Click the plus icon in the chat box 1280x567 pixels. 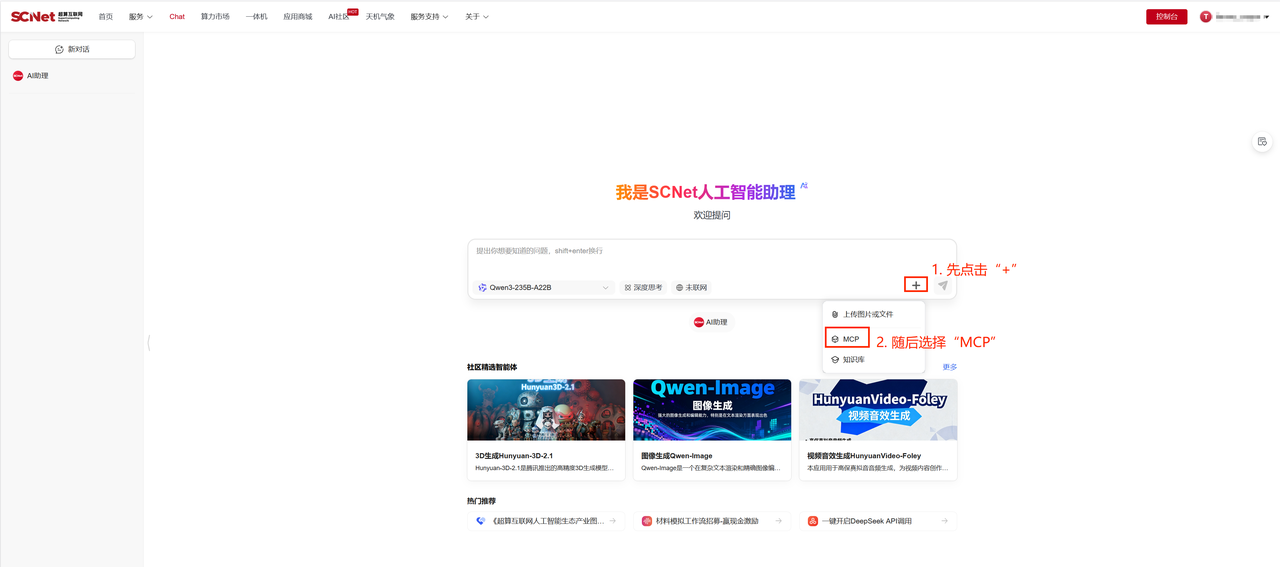915,286
